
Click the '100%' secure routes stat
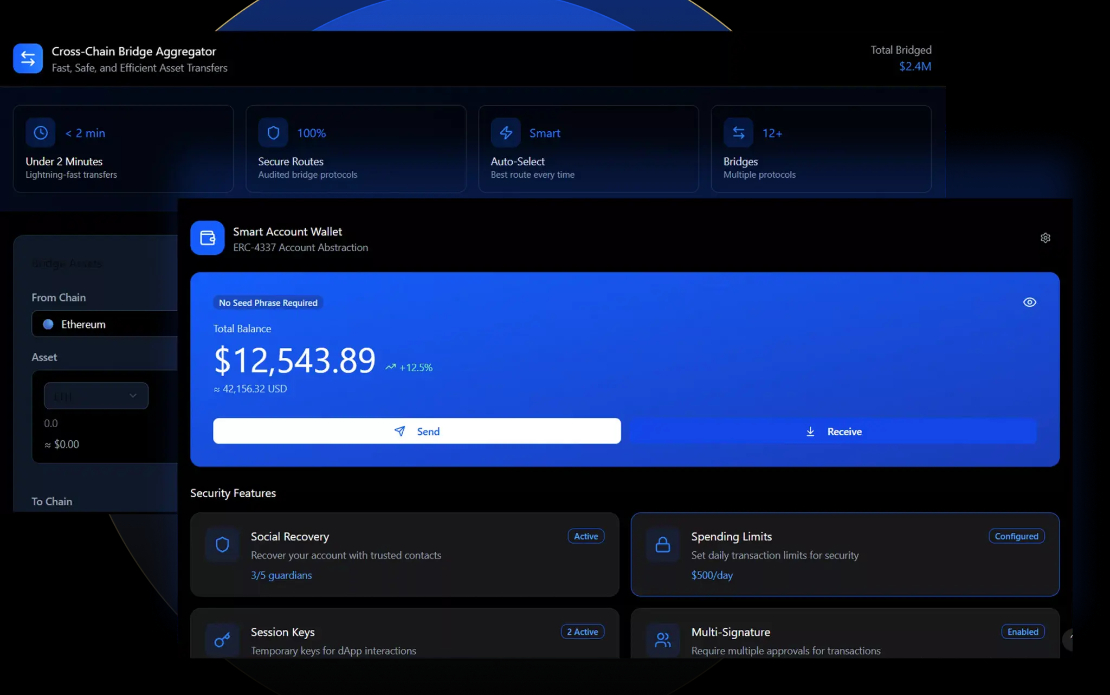[x=311, y=132]
